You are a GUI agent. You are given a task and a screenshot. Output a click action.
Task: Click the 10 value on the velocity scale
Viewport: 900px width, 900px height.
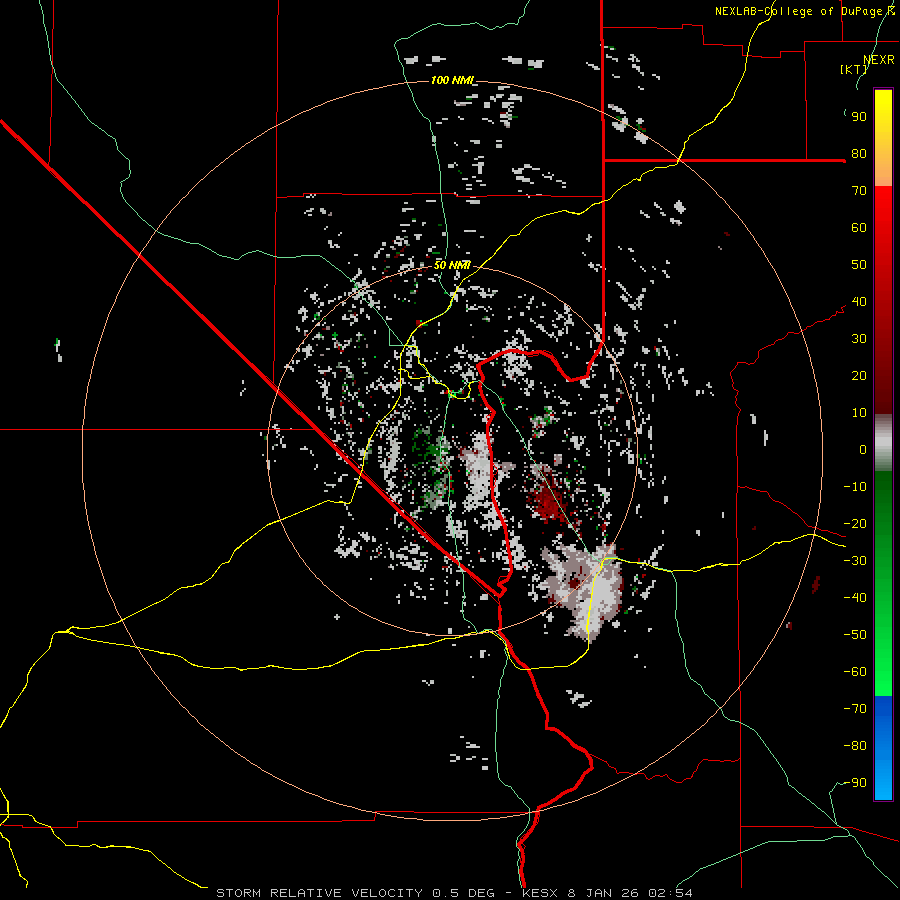[x=859, y=413]
